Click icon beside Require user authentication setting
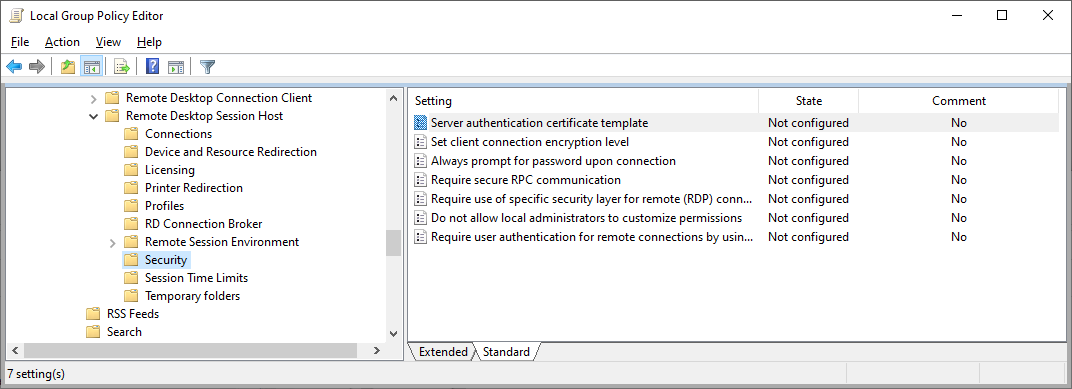The height and width of the screenshot is (389, 1072). tap(420, 237)
